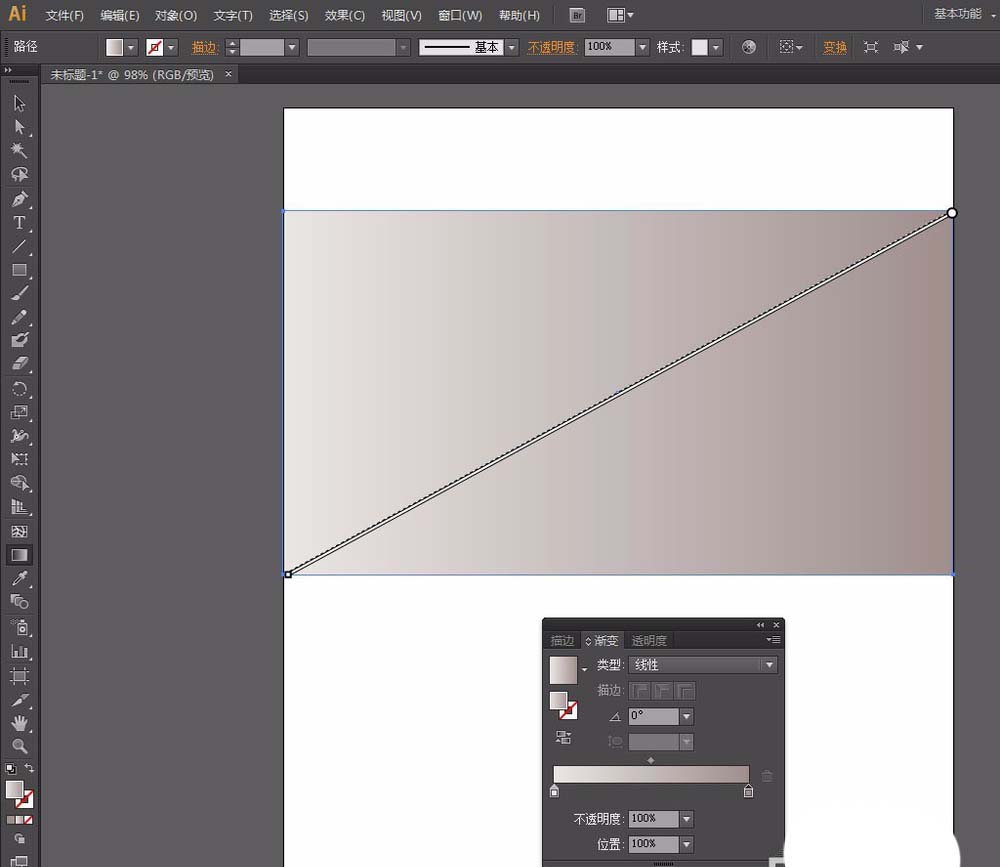Open the 文件(F) menu
Viewport: 1000px width, 867px height.
pos(64,15)
